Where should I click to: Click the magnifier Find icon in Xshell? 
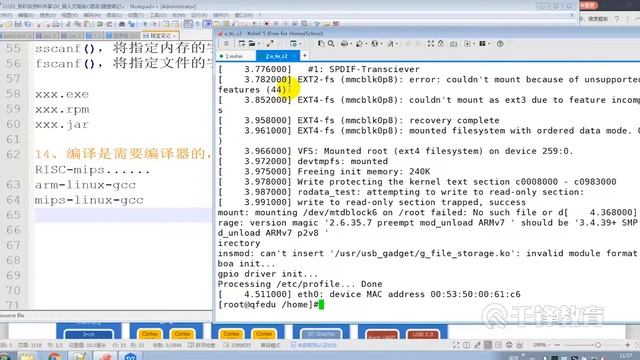pyautogui.click(x=331, y=44)
